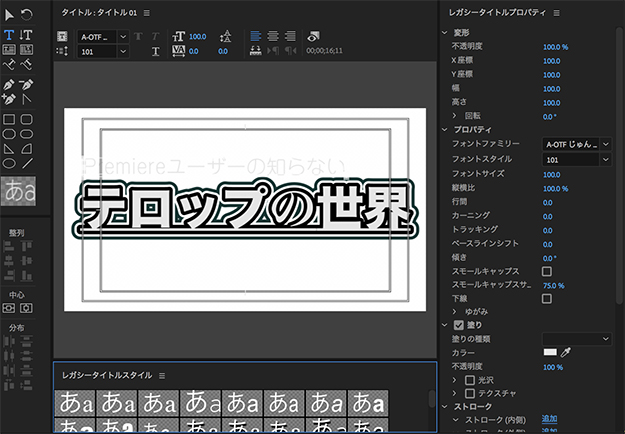This screenshot has height=434, width=625.
Task: Open the レガシータイトルスタイル panel menu
Action: click(x=161, y=375)
